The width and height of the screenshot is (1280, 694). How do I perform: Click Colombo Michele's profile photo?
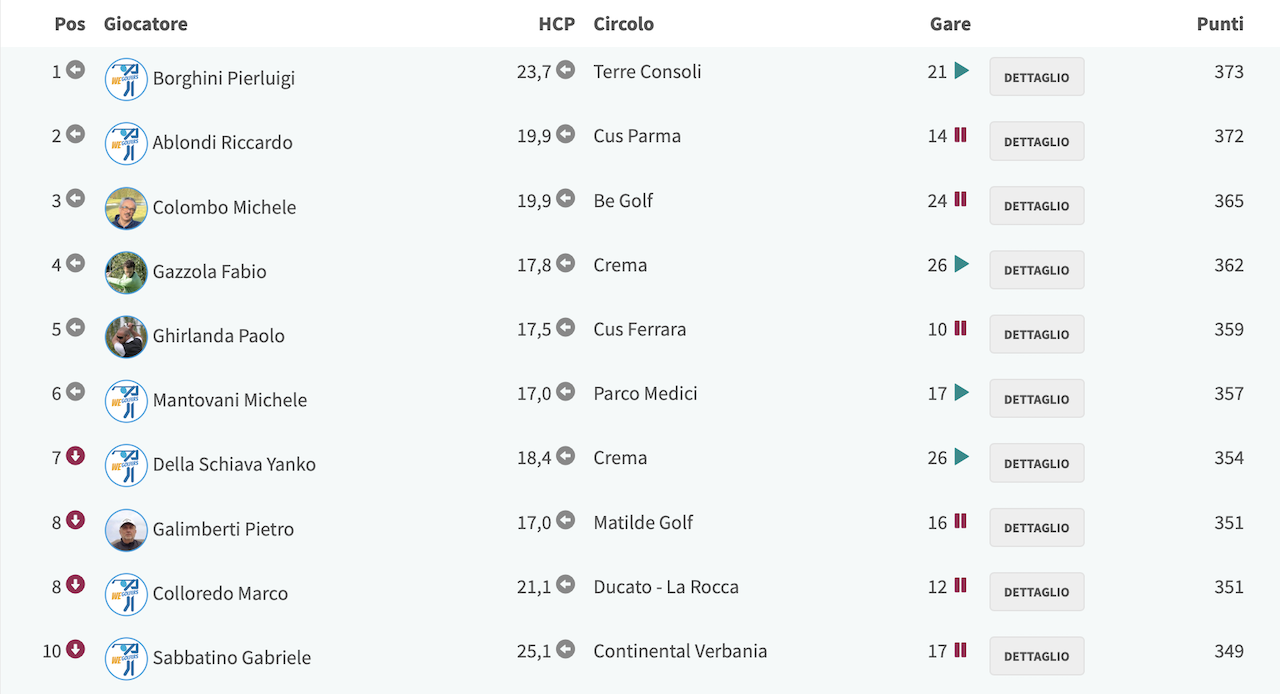pyautogui.click(x=126, y=208)
